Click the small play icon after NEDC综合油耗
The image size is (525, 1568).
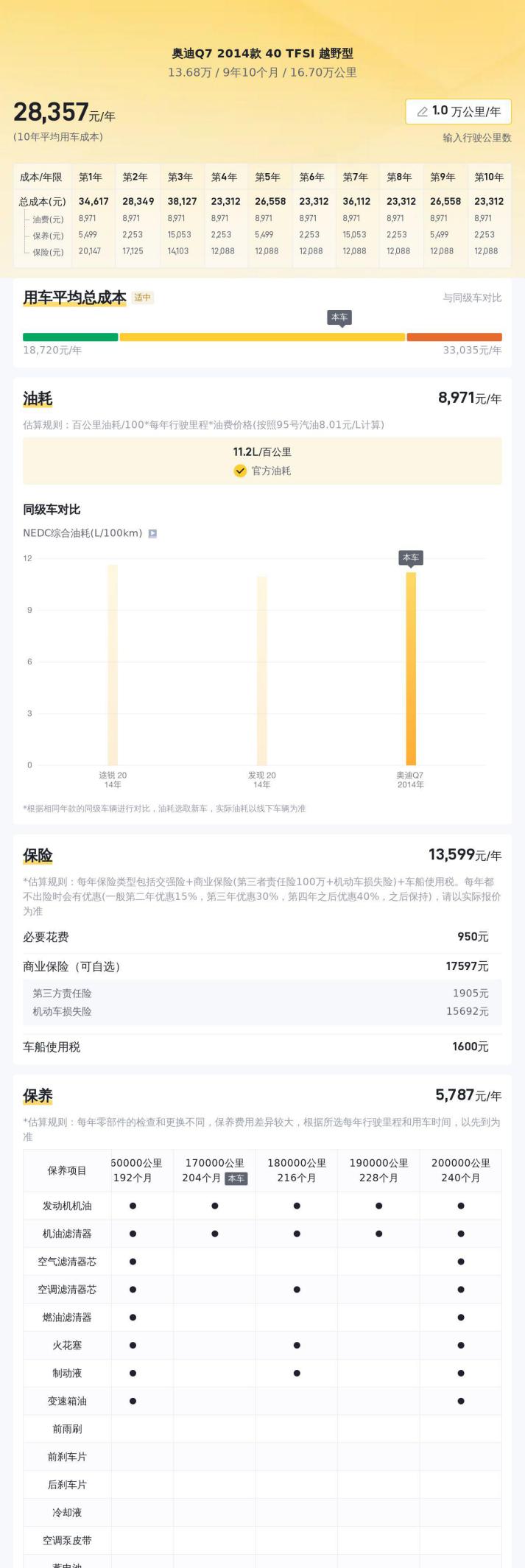152,533
